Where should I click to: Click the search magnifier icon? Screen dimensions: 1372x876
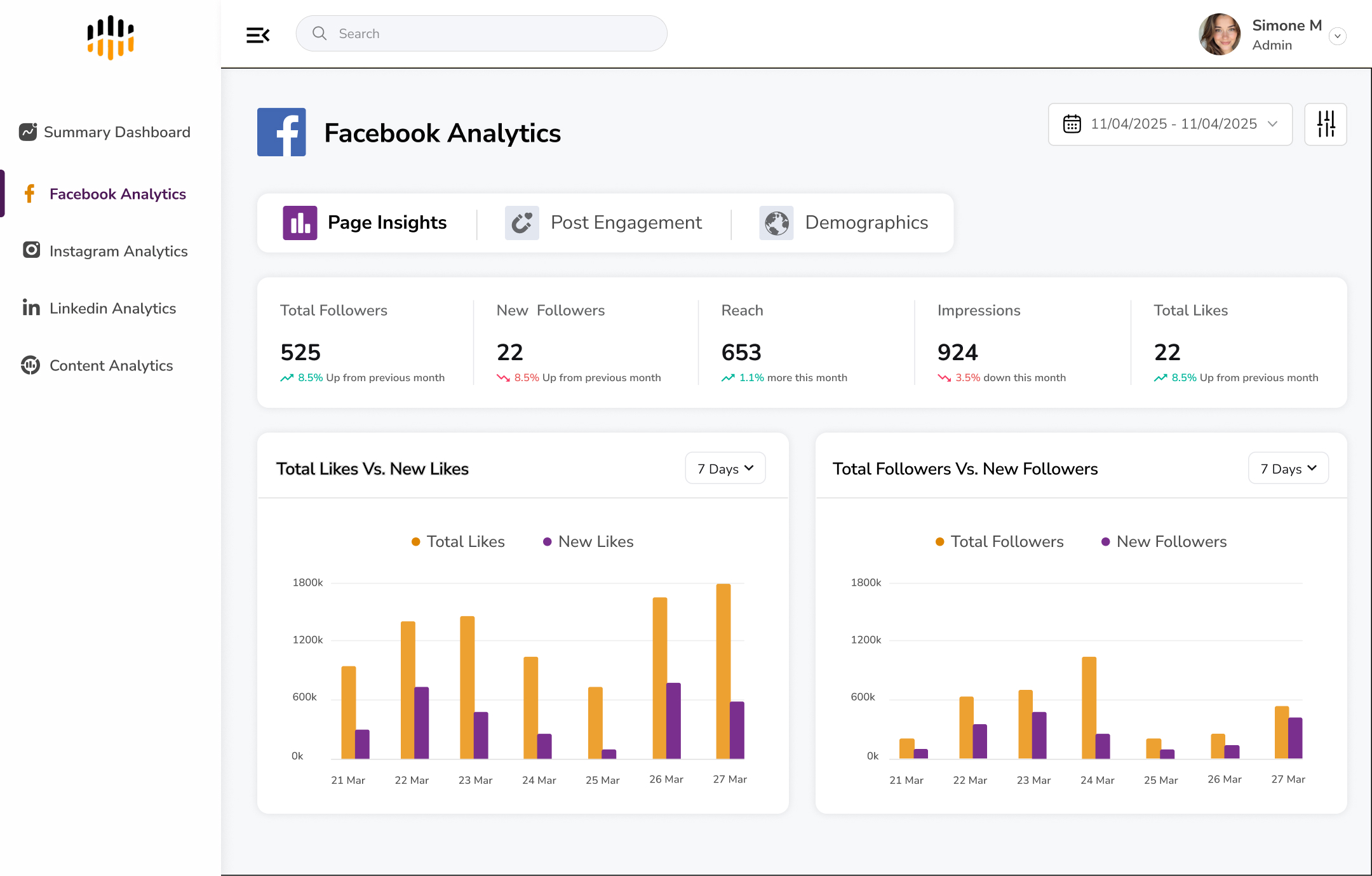click(x=319, y=33)
